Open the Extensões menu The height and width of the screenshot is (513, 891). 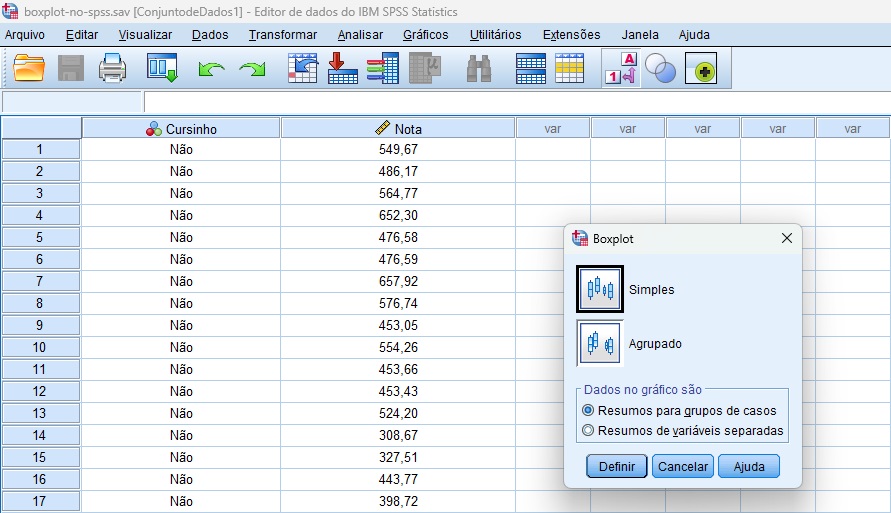[x=571, y=35]
